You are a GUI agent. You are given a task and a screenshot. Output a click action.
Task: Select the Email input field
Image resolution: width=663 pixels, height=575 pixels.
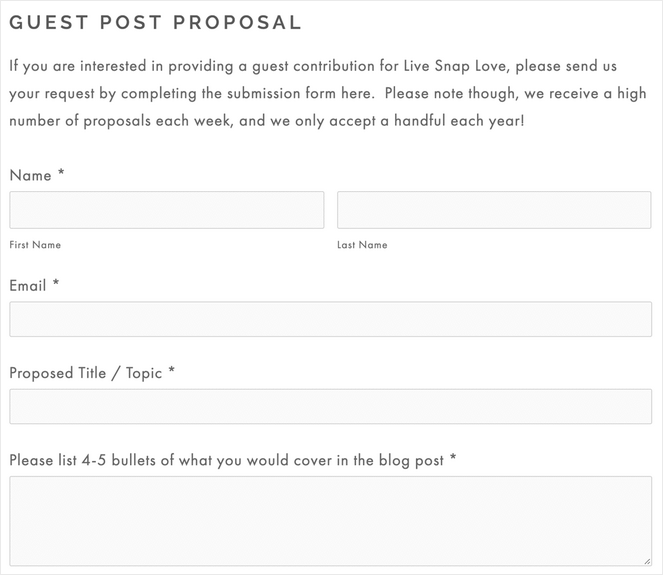pyautogui.click(x=330, y=319)
